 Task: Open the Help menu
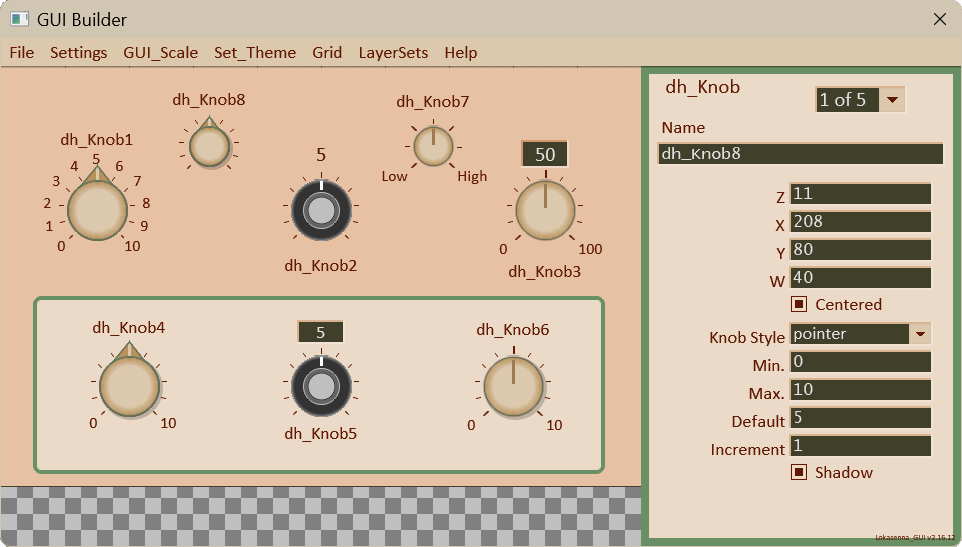(x=461, y=53)
